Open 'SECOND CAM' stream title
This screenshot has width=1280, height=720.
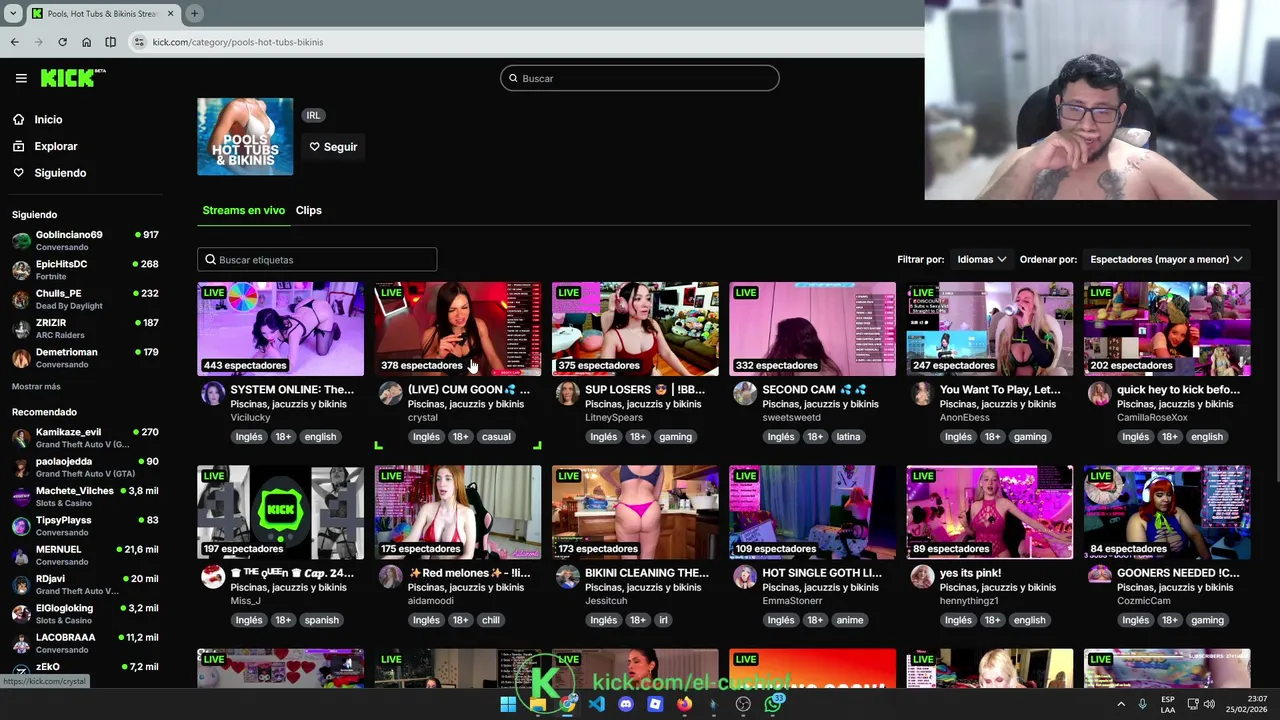[x=814, y=389]
